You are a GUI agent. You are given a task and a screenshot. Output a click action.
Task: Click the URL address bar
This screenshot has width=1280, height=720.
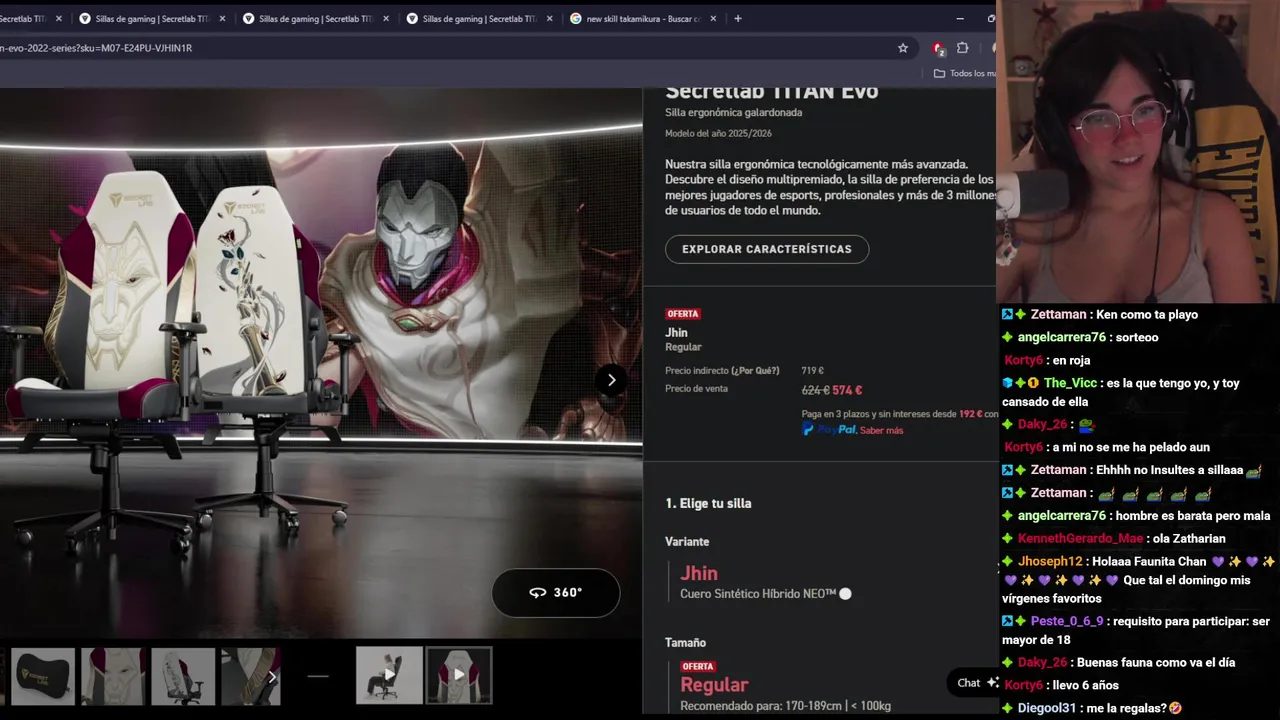click(440, 48)
